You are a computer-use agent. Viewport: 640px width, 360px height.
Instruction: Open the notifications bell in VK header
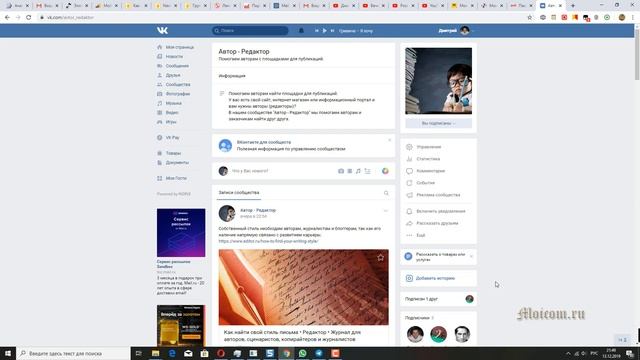point(301,31)
